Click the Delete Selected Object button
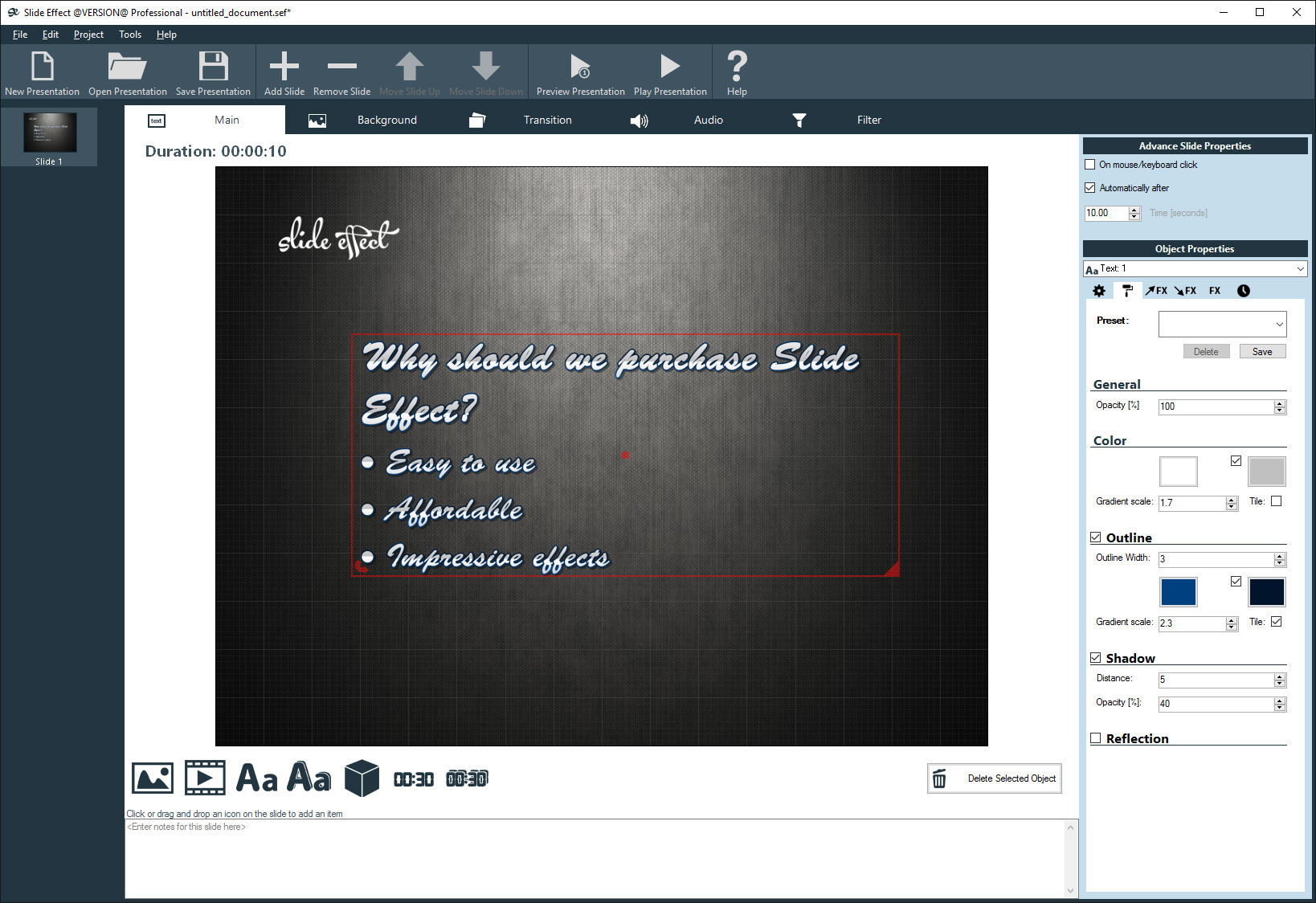 click(994, 778)
